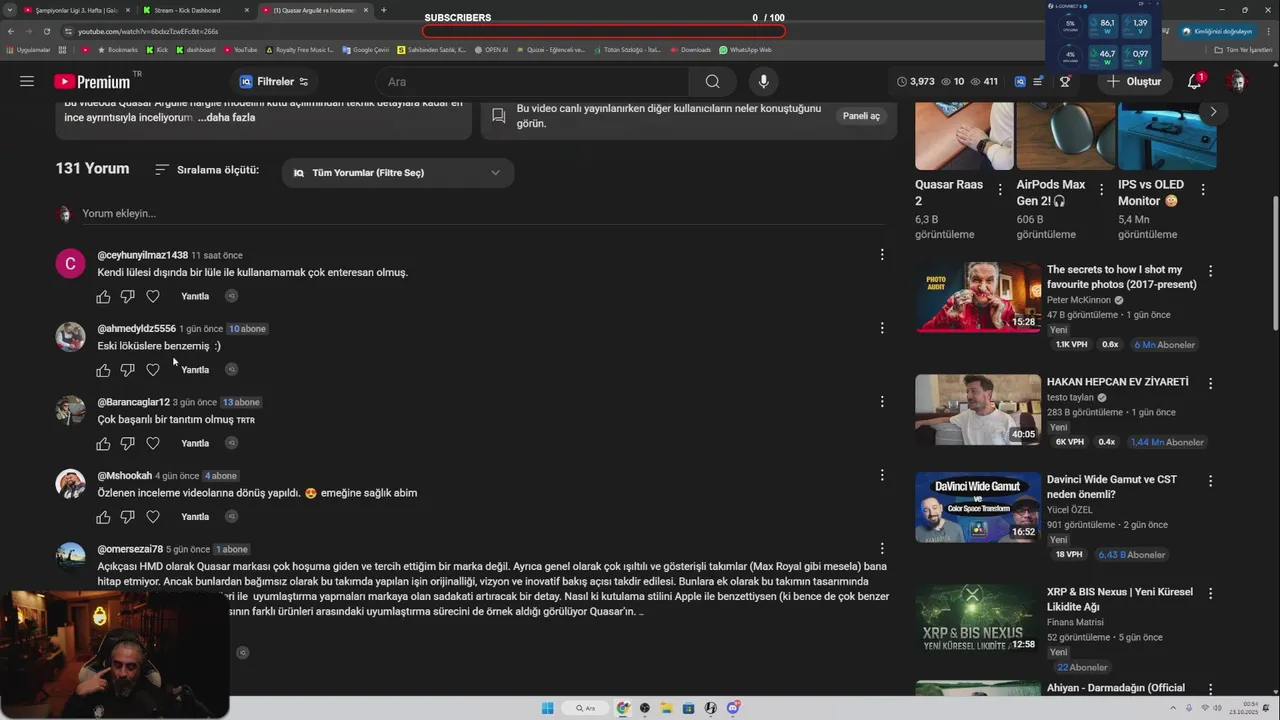Open the notifications bell
The image size is (1280, 720).
pyautogui.click(x=1194, y=81)
